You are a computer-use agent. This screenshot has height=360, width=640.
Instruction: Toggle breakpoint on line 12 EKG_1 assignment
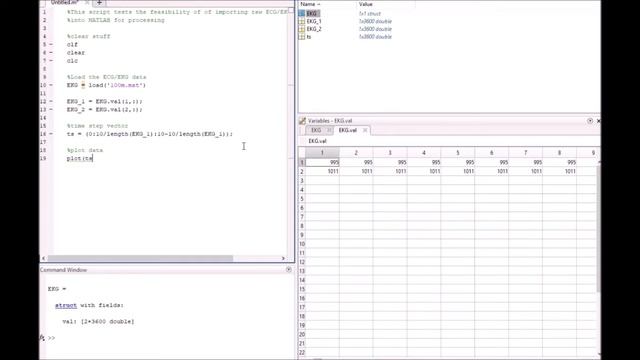pyautogui.click(x=51, y=101)
